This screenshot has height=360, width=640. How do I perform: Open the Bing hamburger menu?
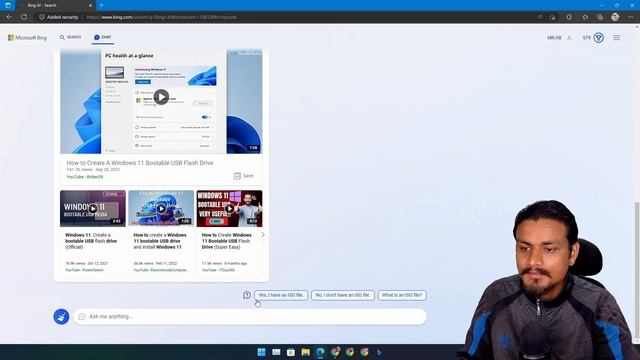[616, 38]
